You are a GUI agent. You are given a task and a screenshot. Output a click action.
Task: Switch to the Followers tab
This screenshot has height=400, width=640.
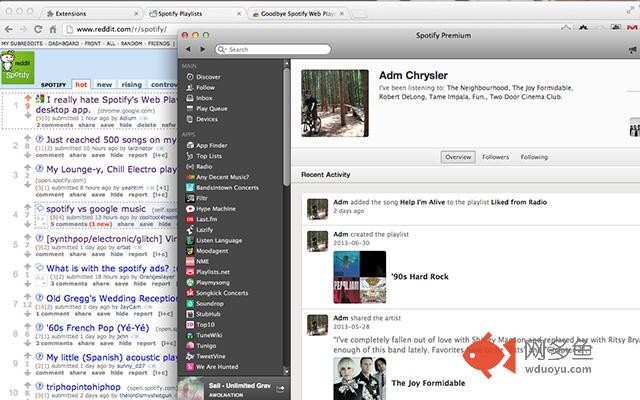[496, 157]
